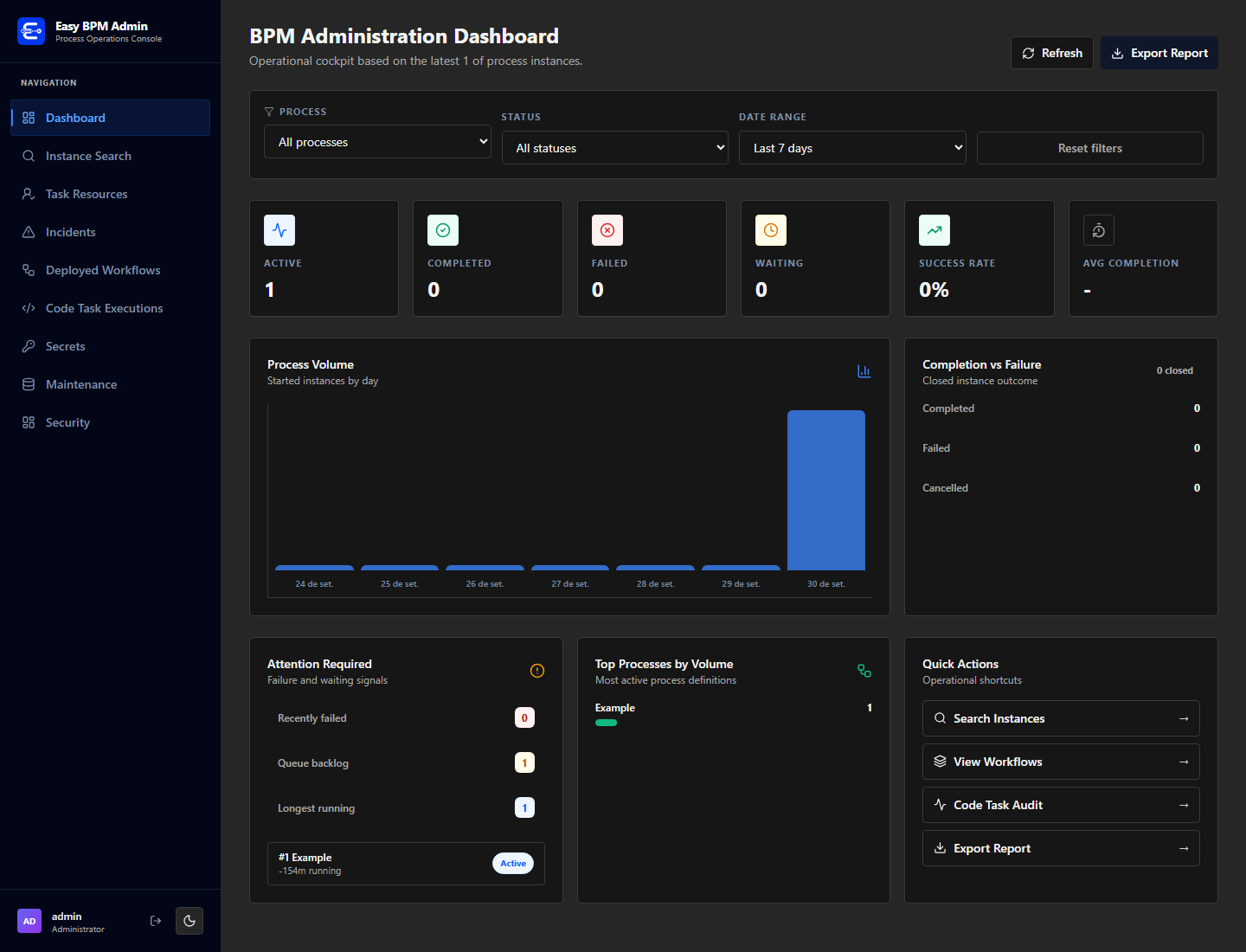Click the Active status badge on #1 Example
The height and width of the screenshot is (952, 1246).
coord(513,863)
